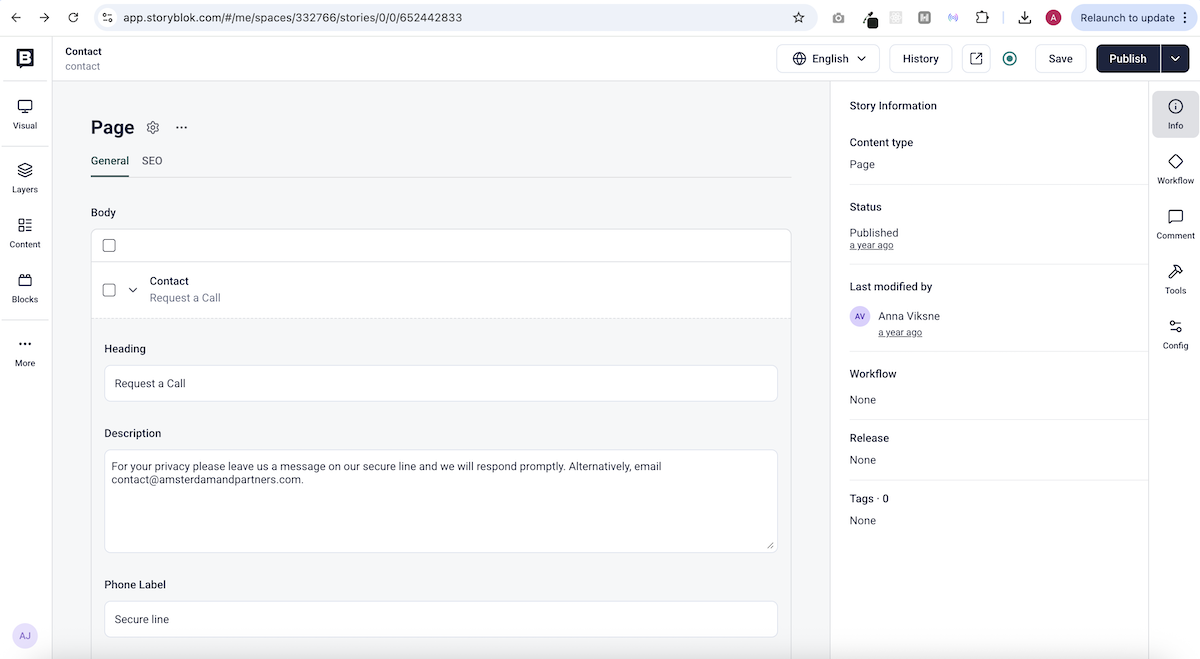The image size is (1200, 659).
Task: Open the Content panel from the sidebar
Action: [24, 232]
